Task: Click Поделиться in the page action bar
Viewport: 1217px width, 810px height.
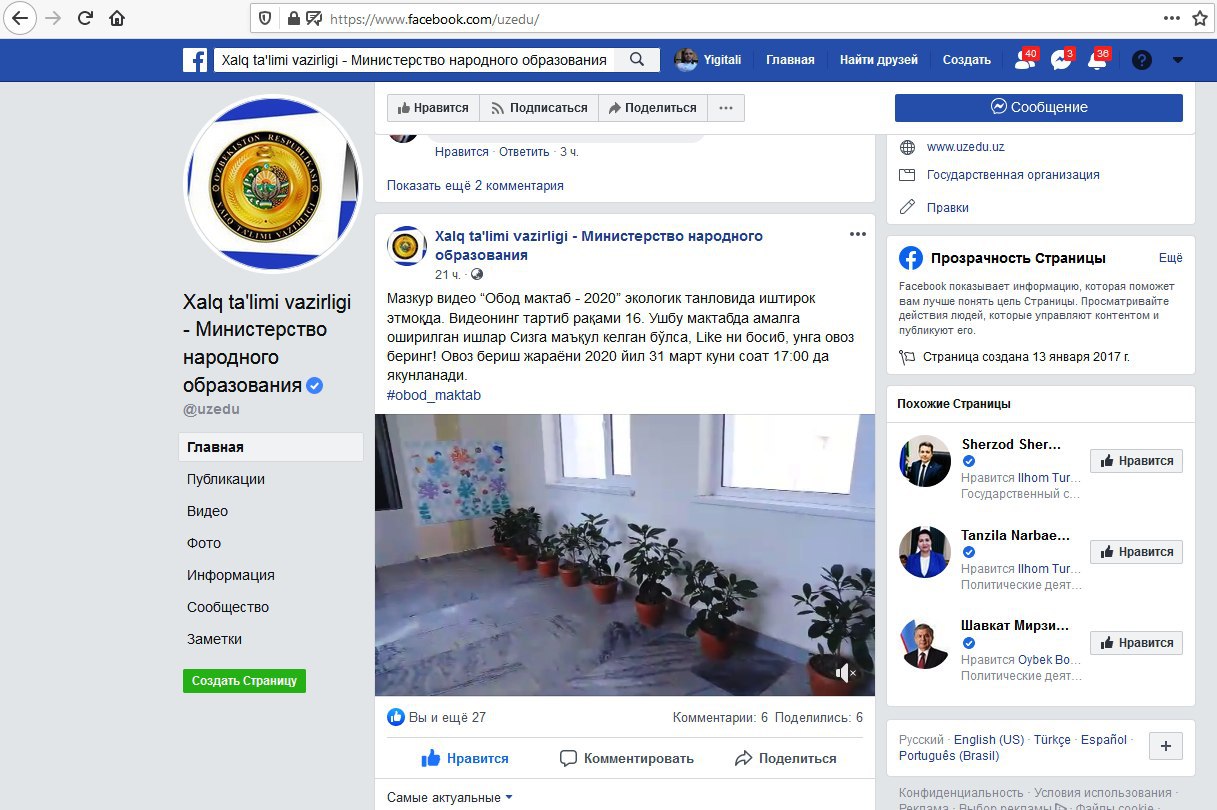Action: (652, 108)
